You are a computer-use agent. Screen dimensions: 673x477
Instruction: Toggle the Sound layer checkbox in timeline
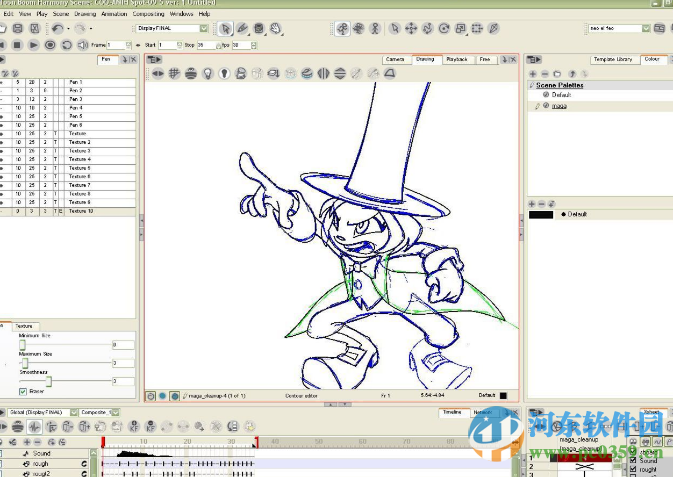pos(0,454)
